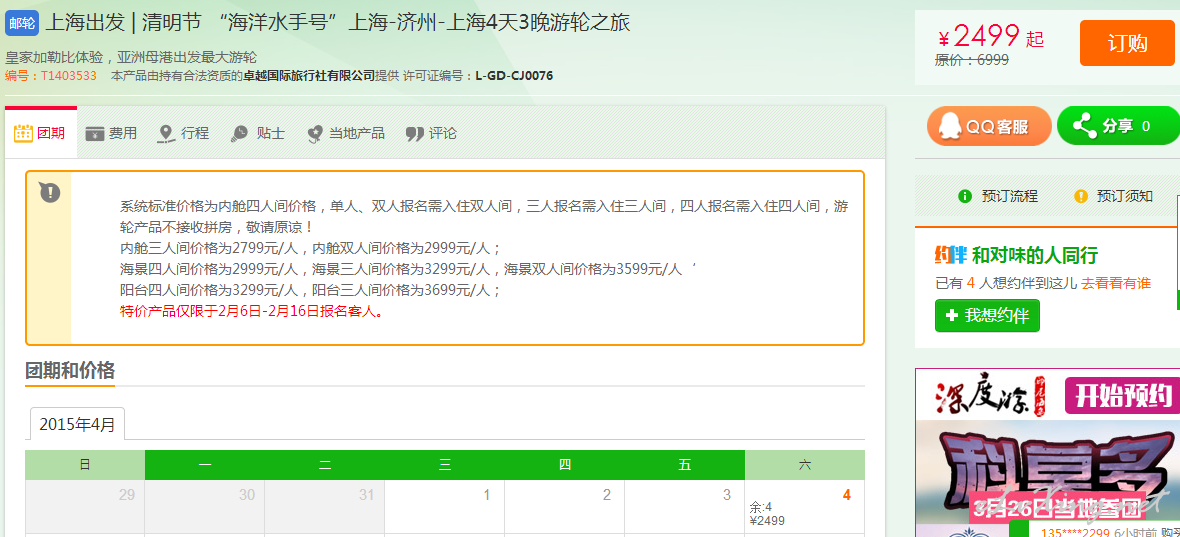Click the 行程 map pin icon

[x=166, y=134]
